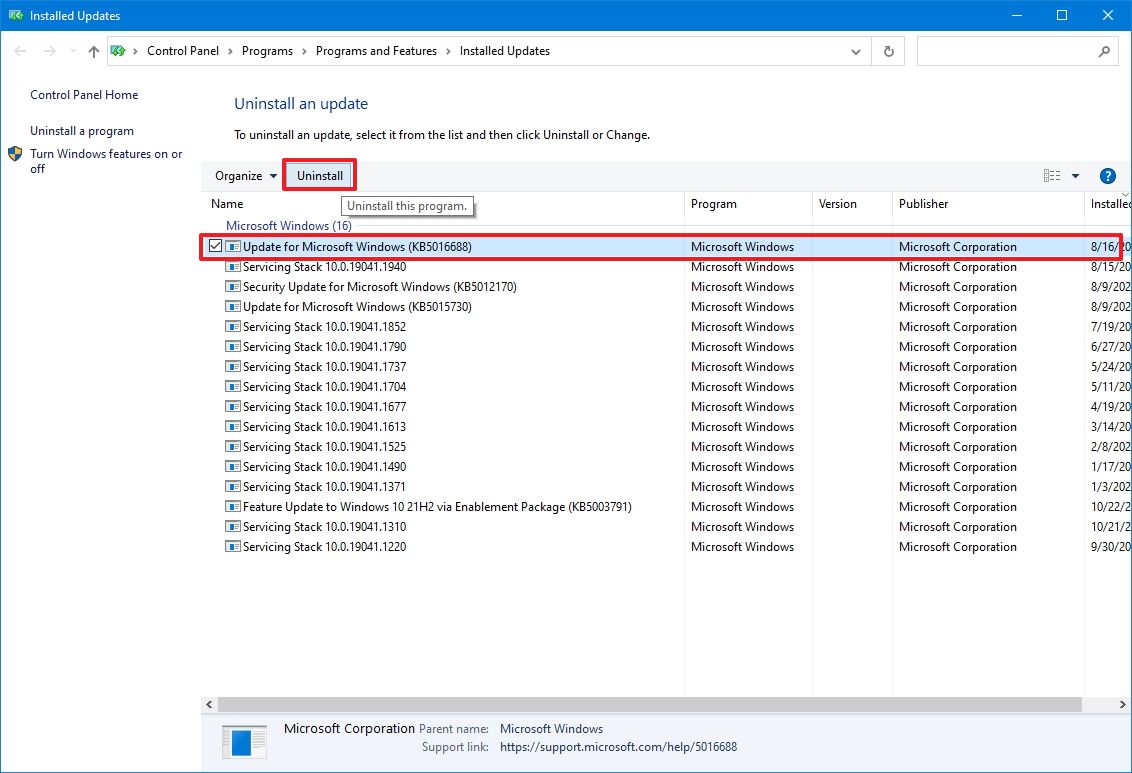Screen dimensions: 1132x773
Task: Go up one level with Up arrow
Action: (x=93, y=51)
